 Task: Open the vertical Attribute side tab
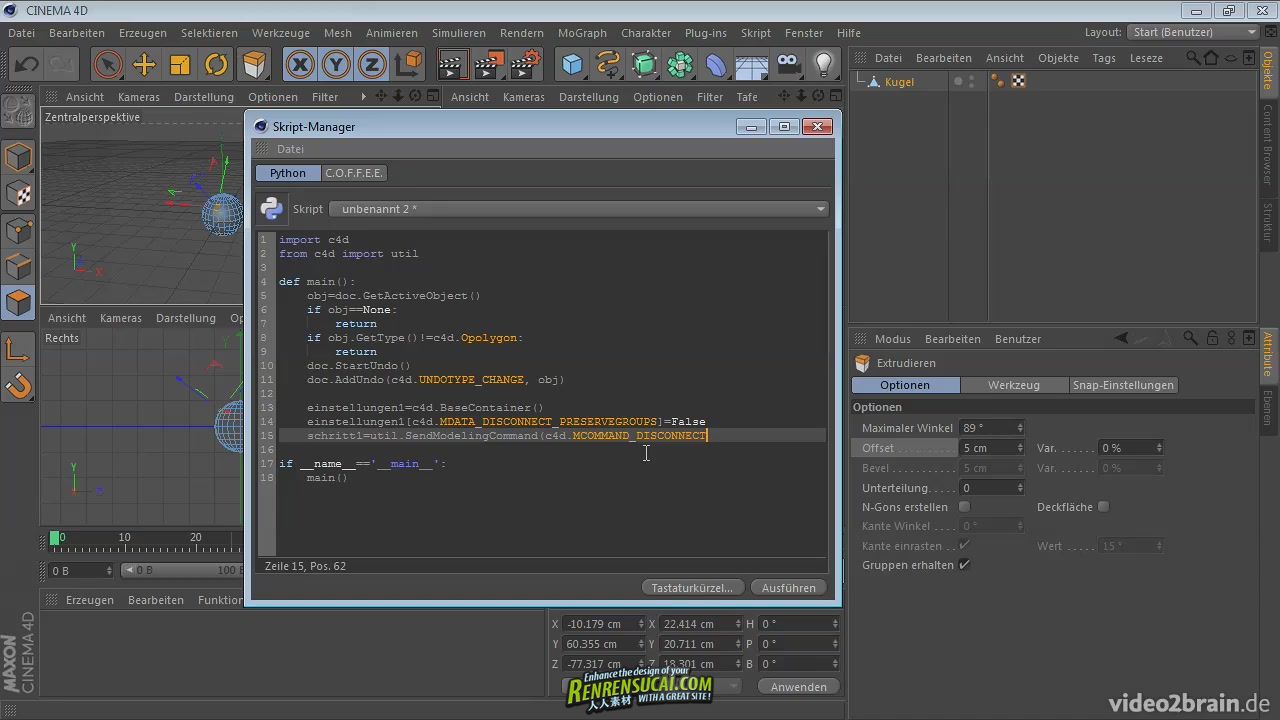click(x=1268, y=354)
